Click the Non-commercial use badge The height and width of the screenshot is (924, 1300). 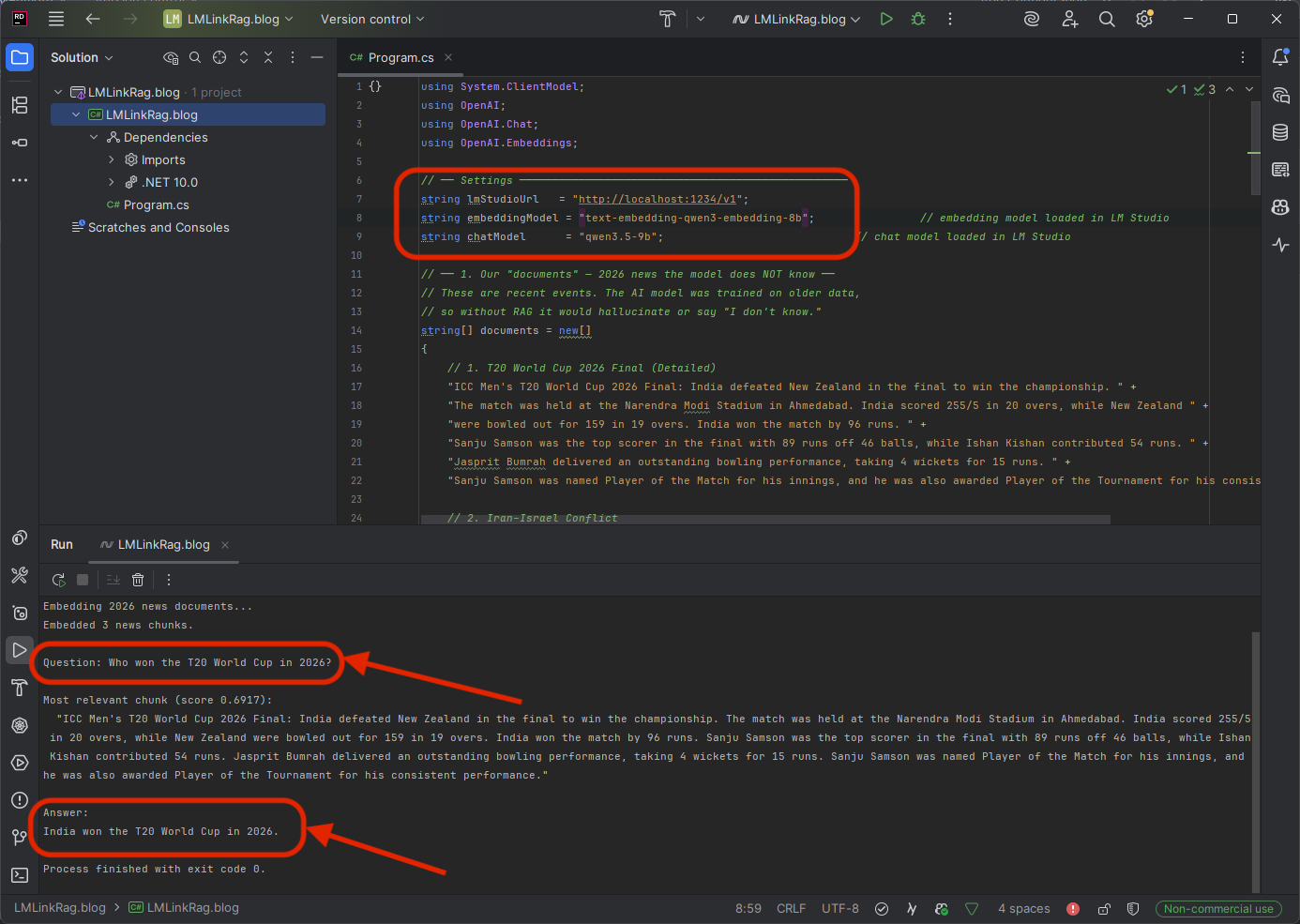[x=1218, y=908]
